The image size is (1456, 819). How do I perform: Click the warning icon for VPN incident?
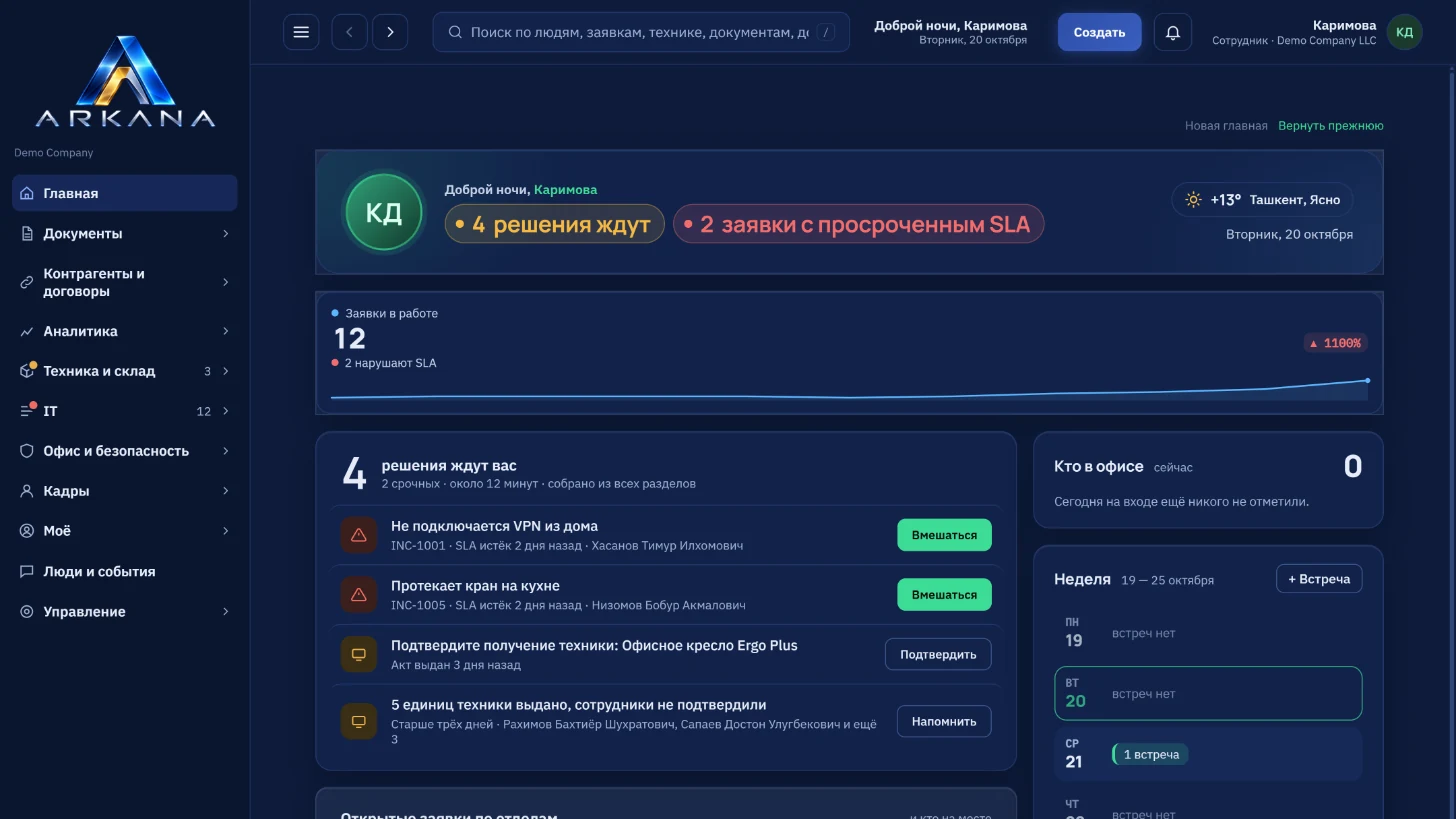point(358,535)
